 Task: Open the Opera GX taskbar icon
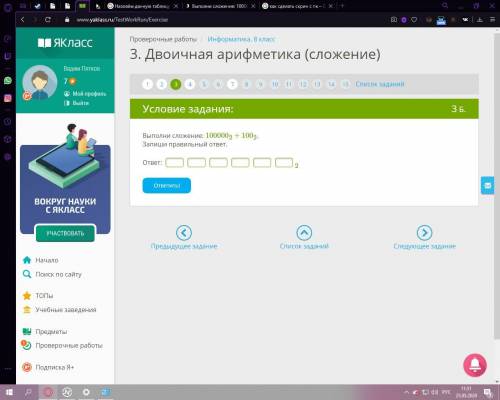49,392
